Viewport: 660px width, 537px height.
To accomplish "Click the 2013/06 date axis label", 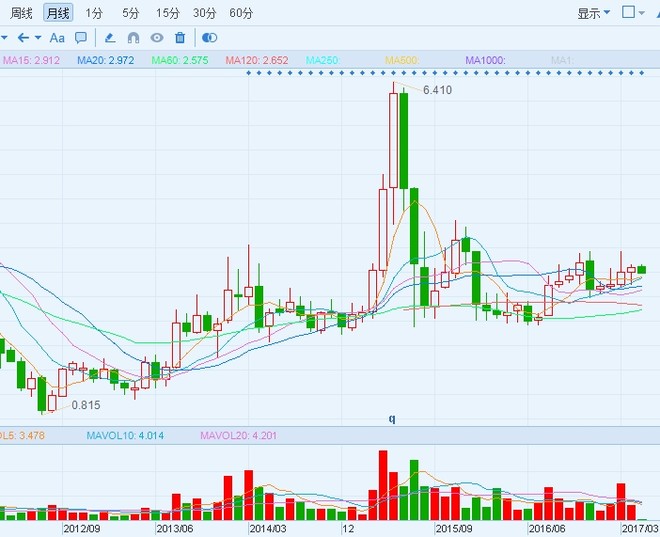I will 175,529.
